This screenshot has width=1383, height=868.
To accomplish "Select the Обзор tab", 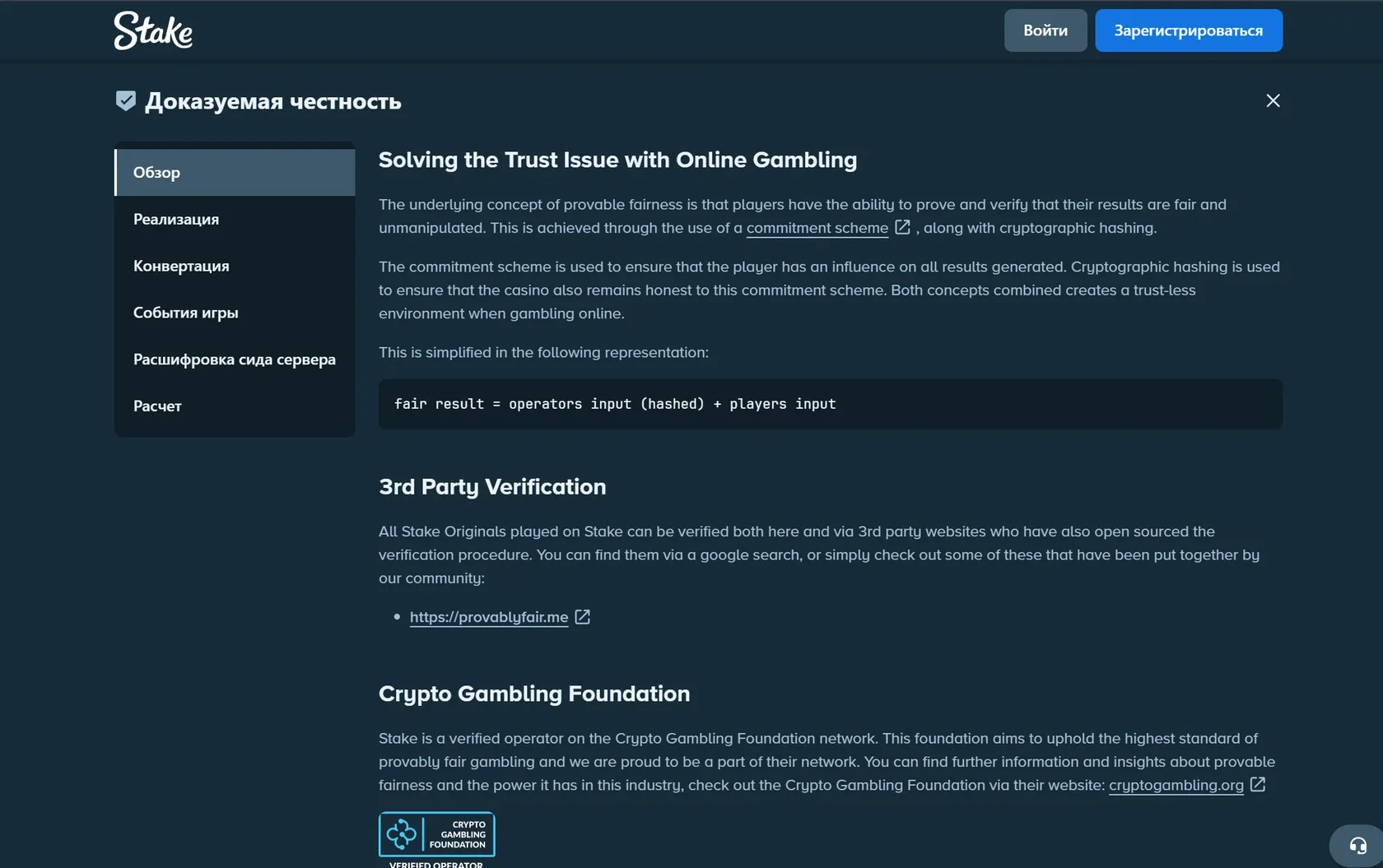I will point(235,173).
